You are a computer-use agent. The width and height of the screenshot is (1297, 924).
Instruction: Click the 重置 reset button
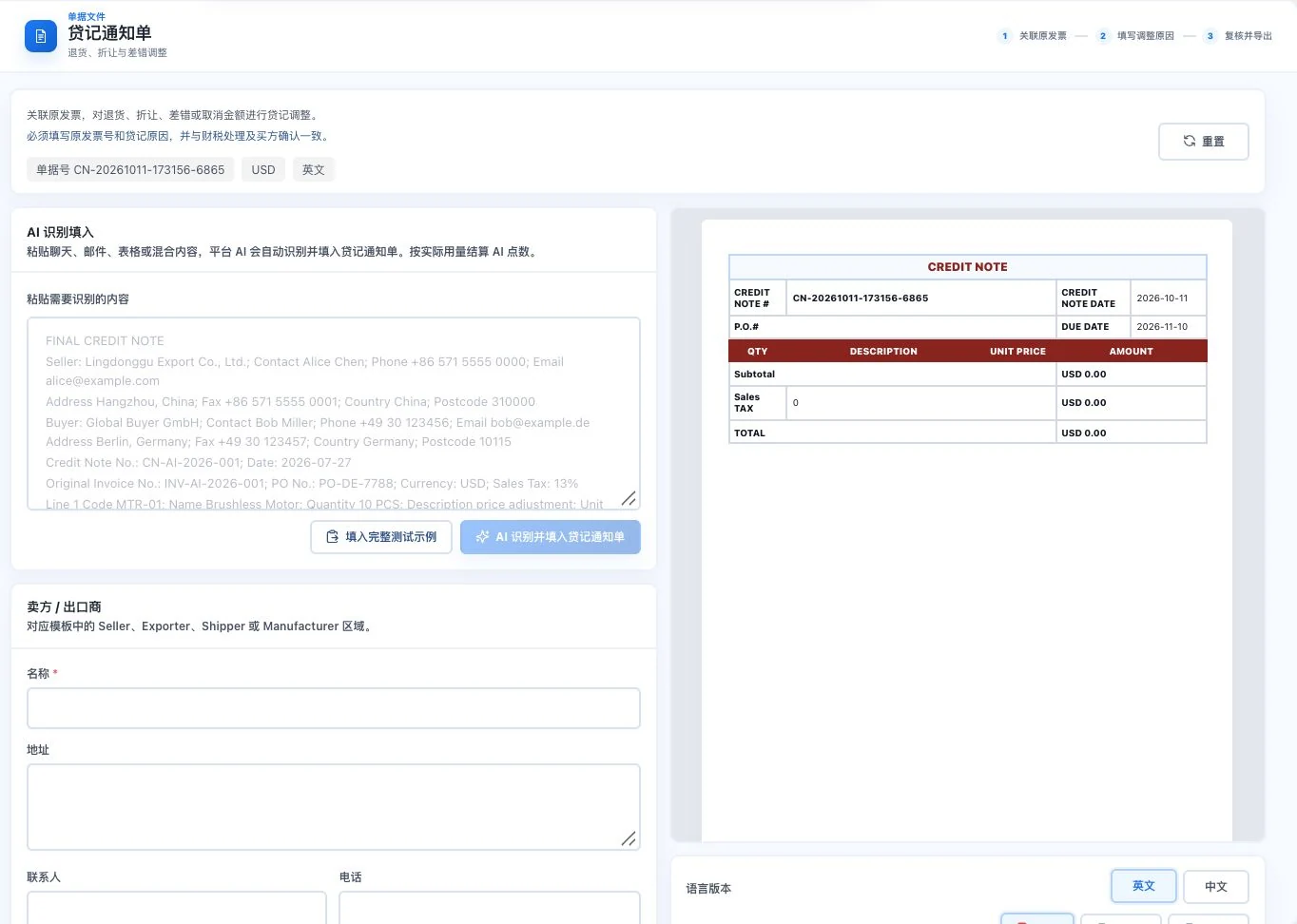1203,142
